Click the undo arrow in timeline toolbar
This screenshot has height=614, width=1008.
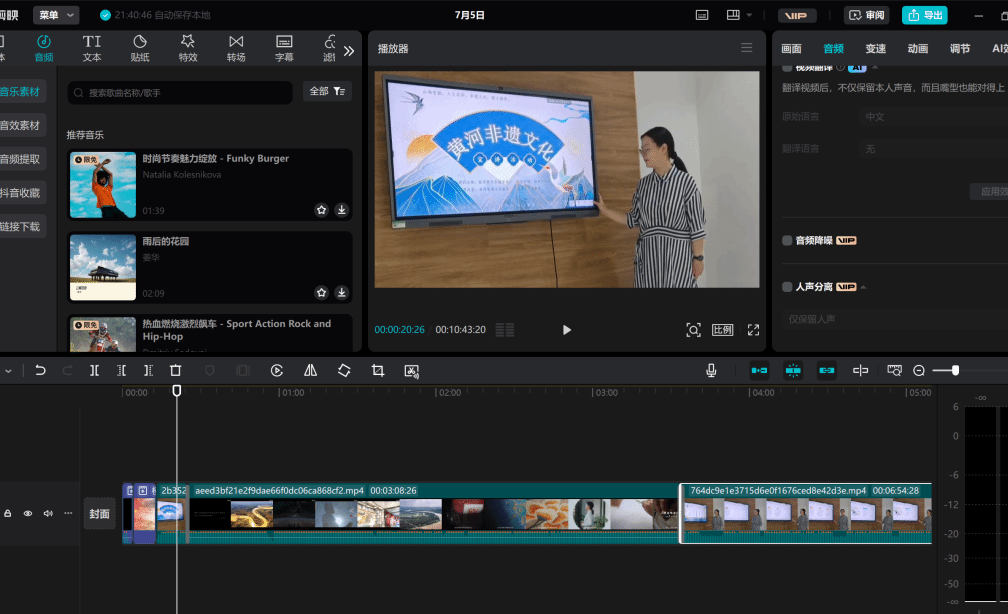point(40,370)
